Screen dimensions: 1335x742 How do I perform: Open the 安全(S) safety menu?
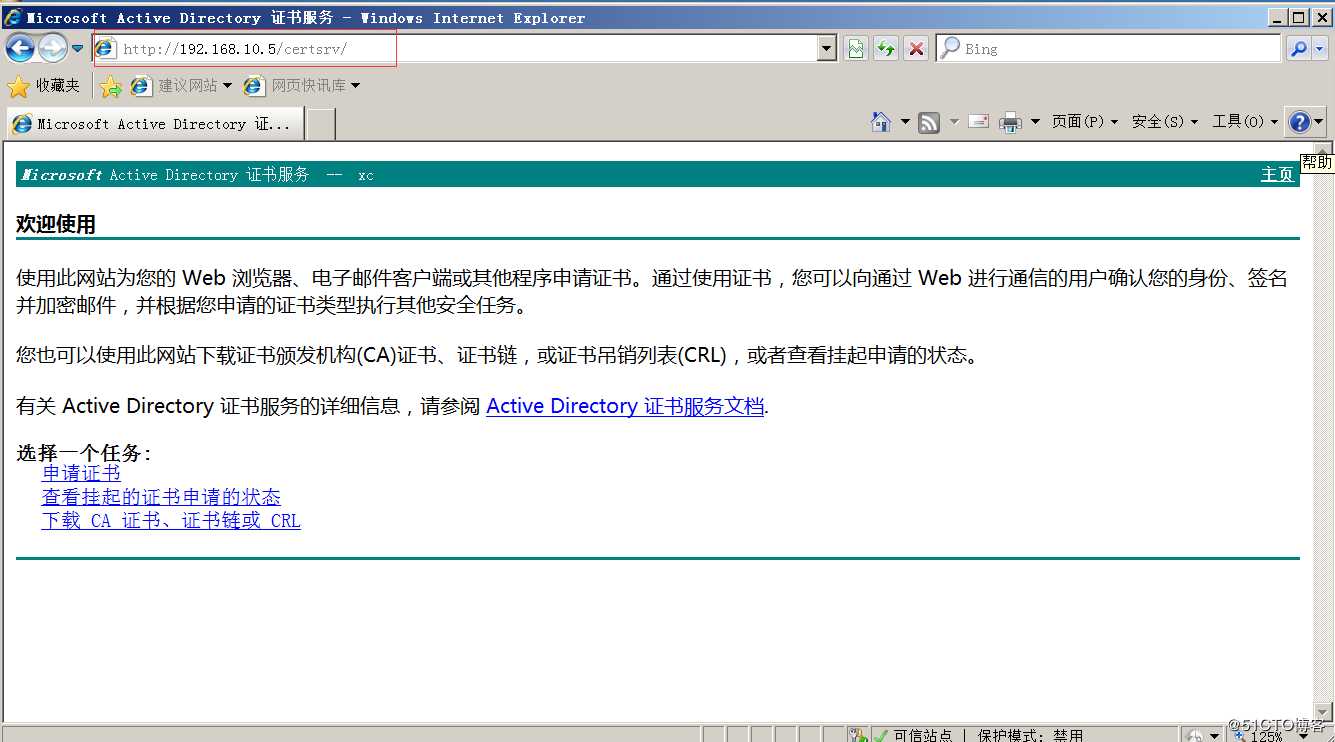pyautogui.click(x=1165, y=122)
